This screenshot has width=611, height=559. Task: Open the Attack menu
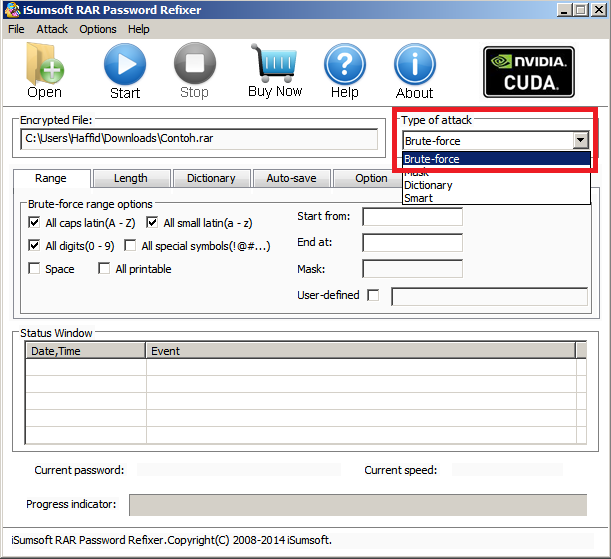coord(52,29)
